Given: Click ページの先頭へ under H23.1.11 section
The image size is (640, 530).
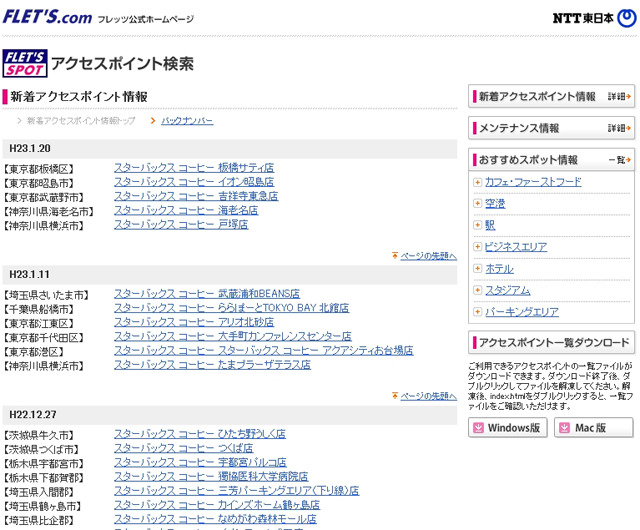Looking at the screenshot, I should tap(428, 396).
